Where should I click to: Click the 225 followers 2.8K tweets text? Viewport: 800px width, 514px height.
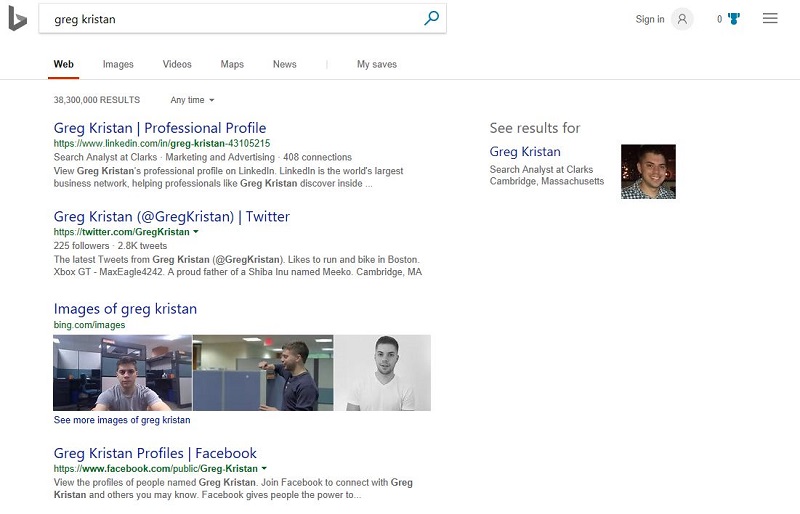click(110, 246)
